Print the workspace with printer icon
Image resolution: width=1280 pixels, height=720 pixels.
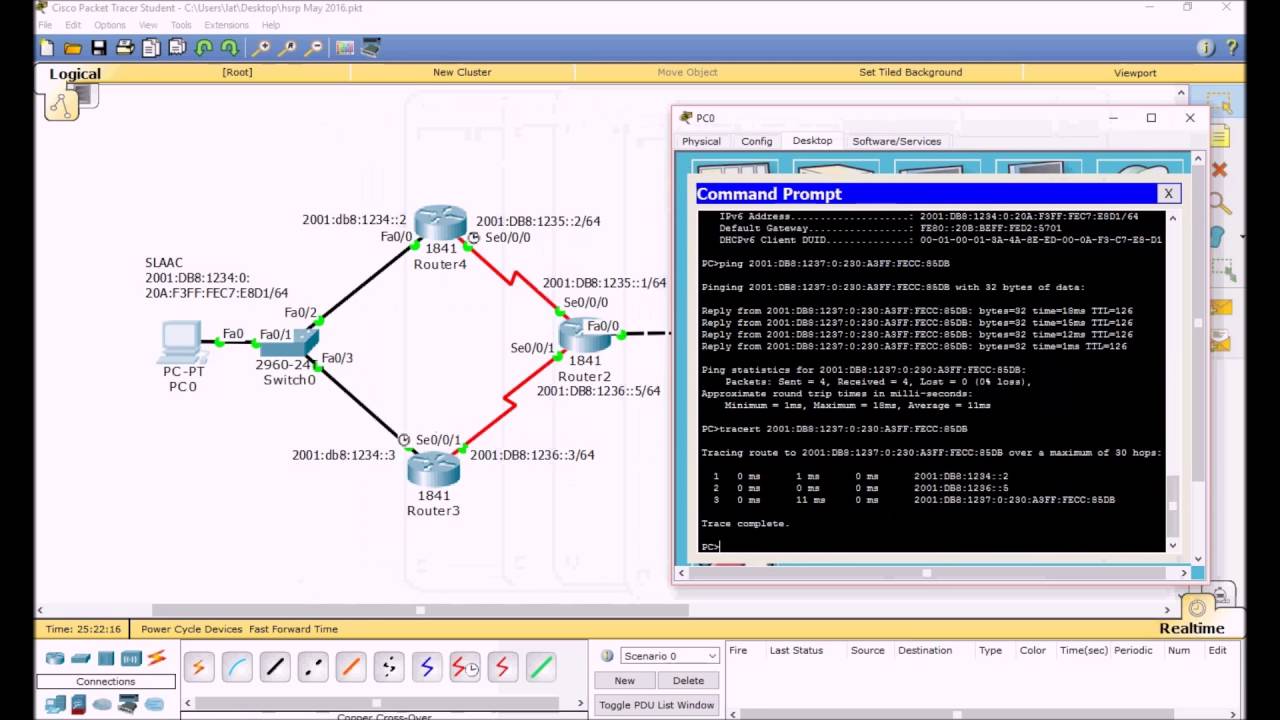pyautogui.click(x=124, y=47)
